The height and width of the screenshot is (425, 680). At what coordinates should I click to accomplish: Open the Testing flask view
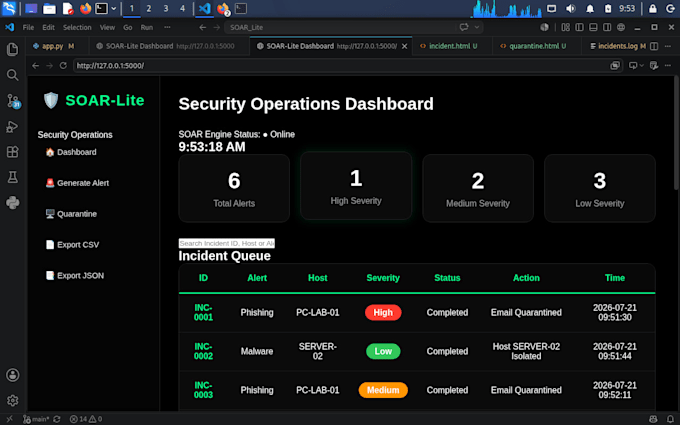coord(13,177)
